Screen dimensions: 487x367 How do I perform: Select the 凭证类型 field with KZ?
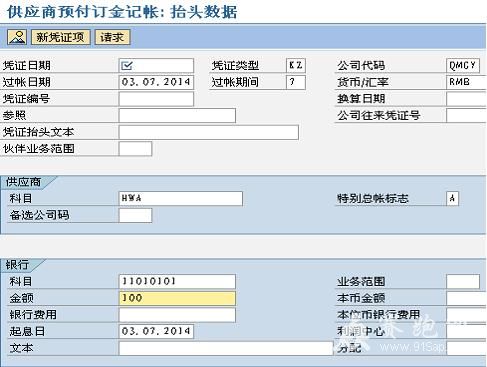click(296, 65)
